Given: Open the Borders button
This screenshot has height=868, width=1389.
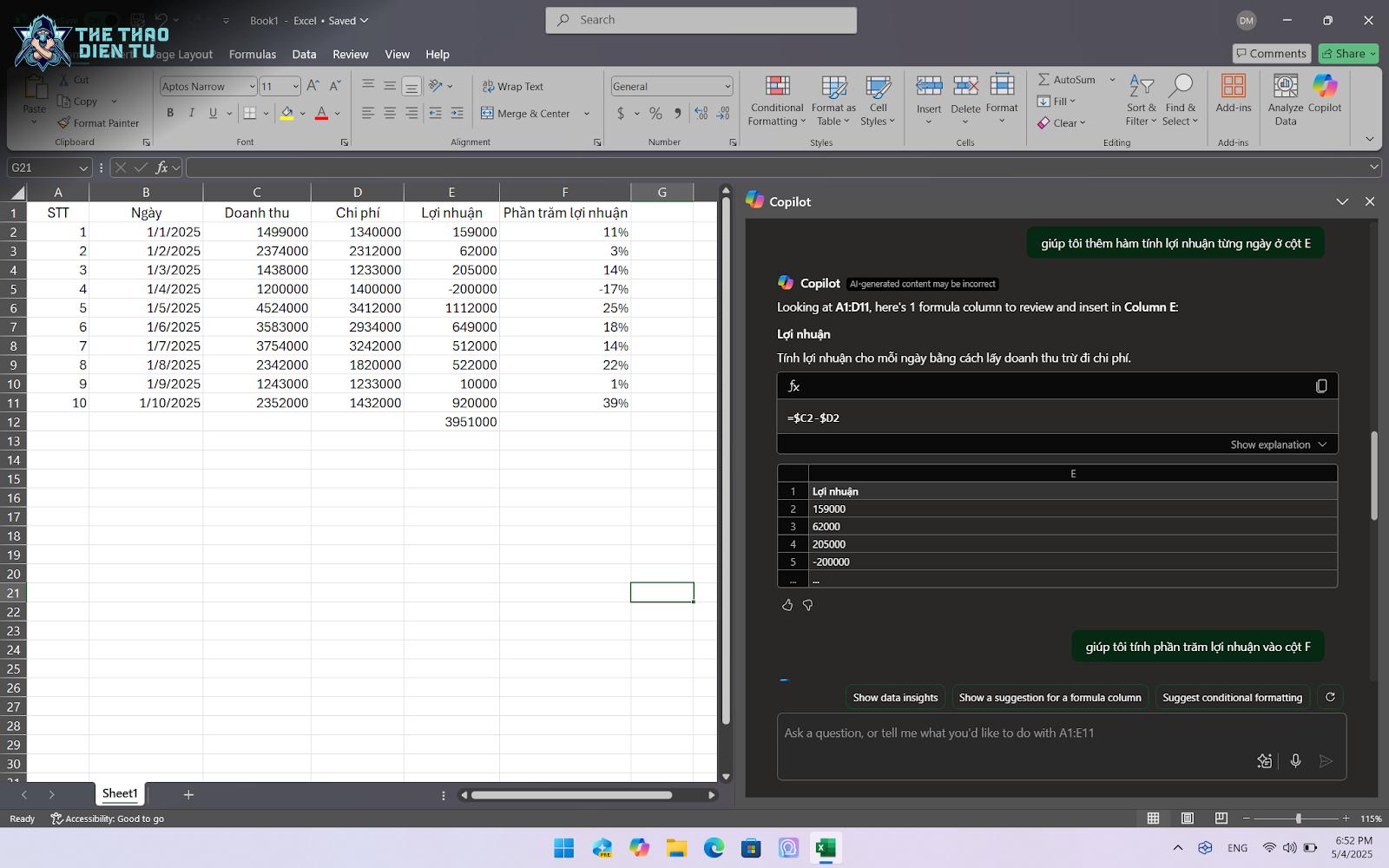Looking at the screenshot, I should click(x=250, y=113).
